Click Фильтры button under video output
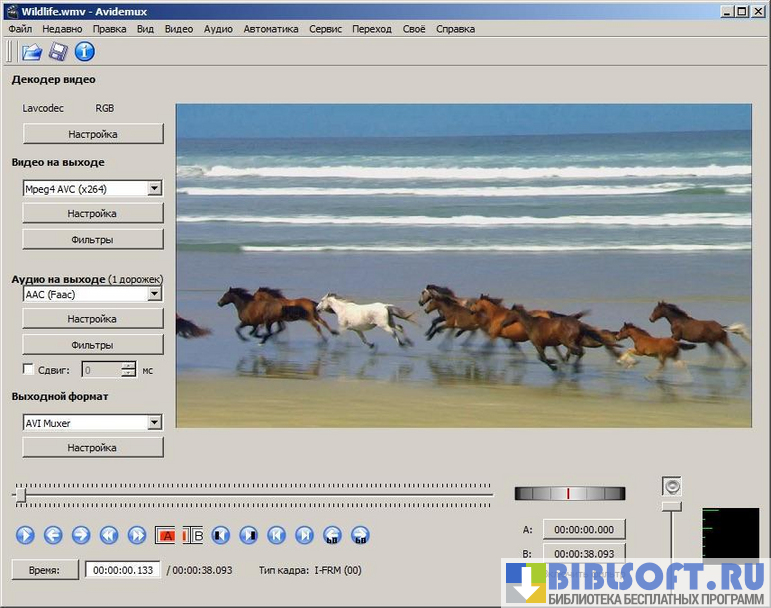The image size is (771, 608). (x=92, y=240)
